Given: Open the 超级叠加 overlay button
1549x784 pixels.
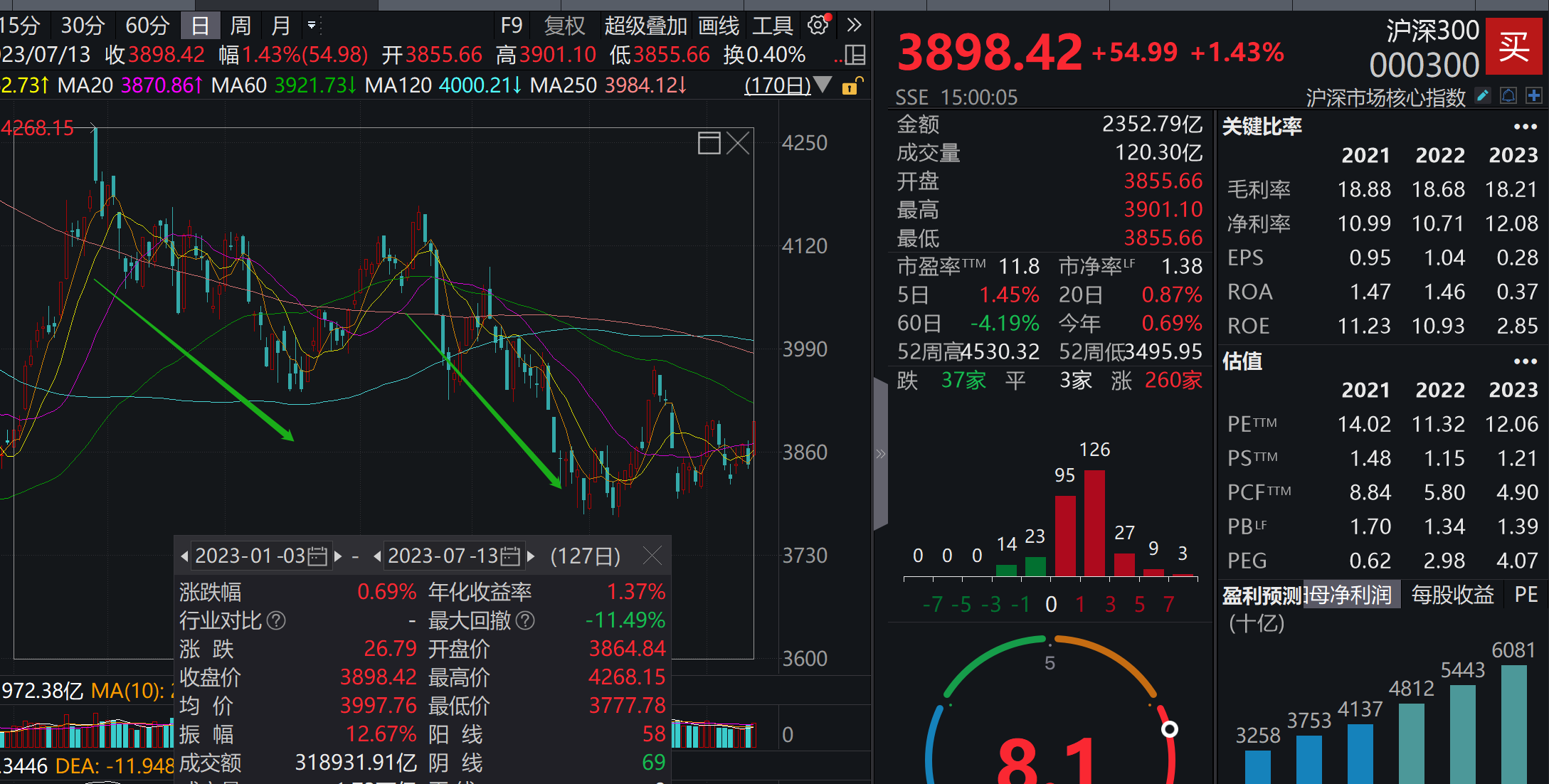Looking at the screenshot, I should click(645, 26).
